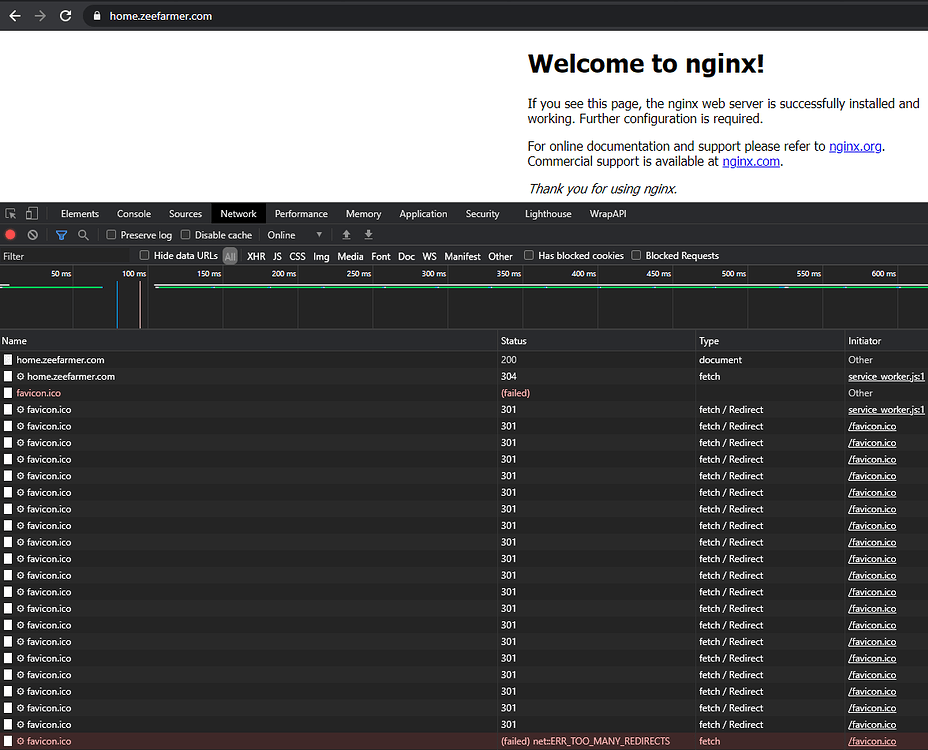Click the 200 status cell

pyautogui.click(x=508, y=360)
